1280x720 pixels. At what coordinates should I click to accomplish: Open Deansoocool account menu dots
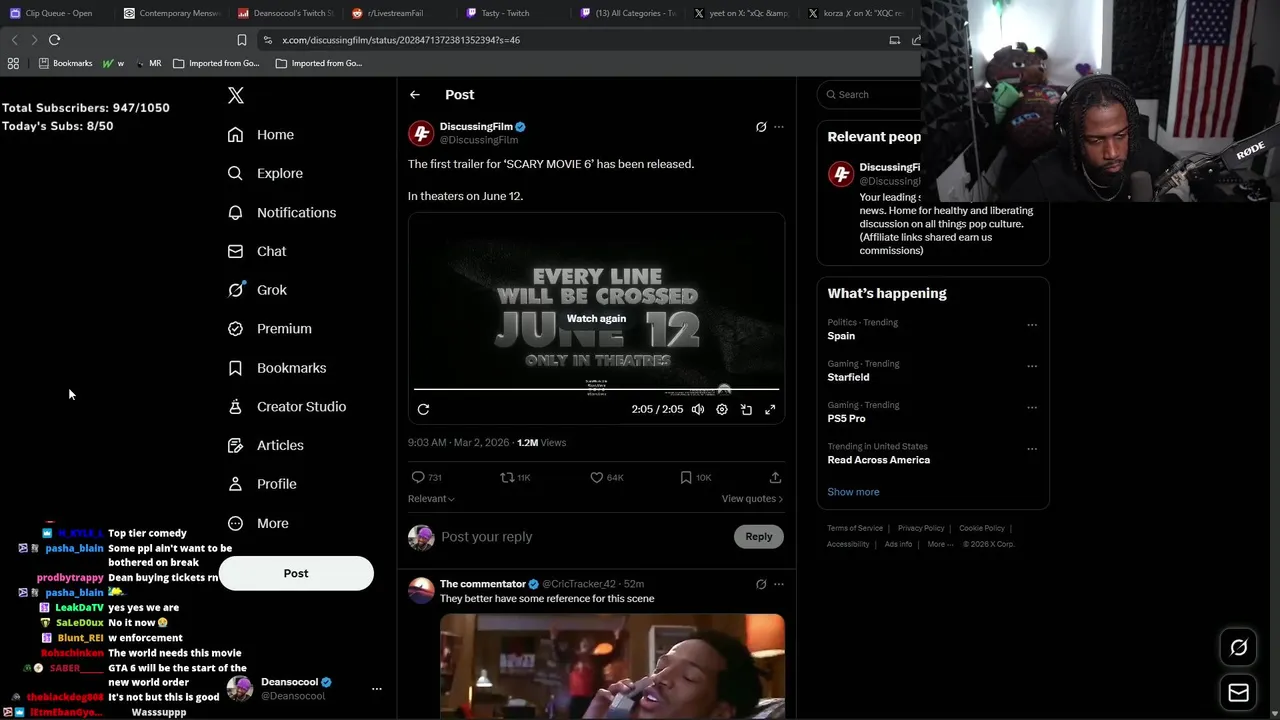coord(377,689)
